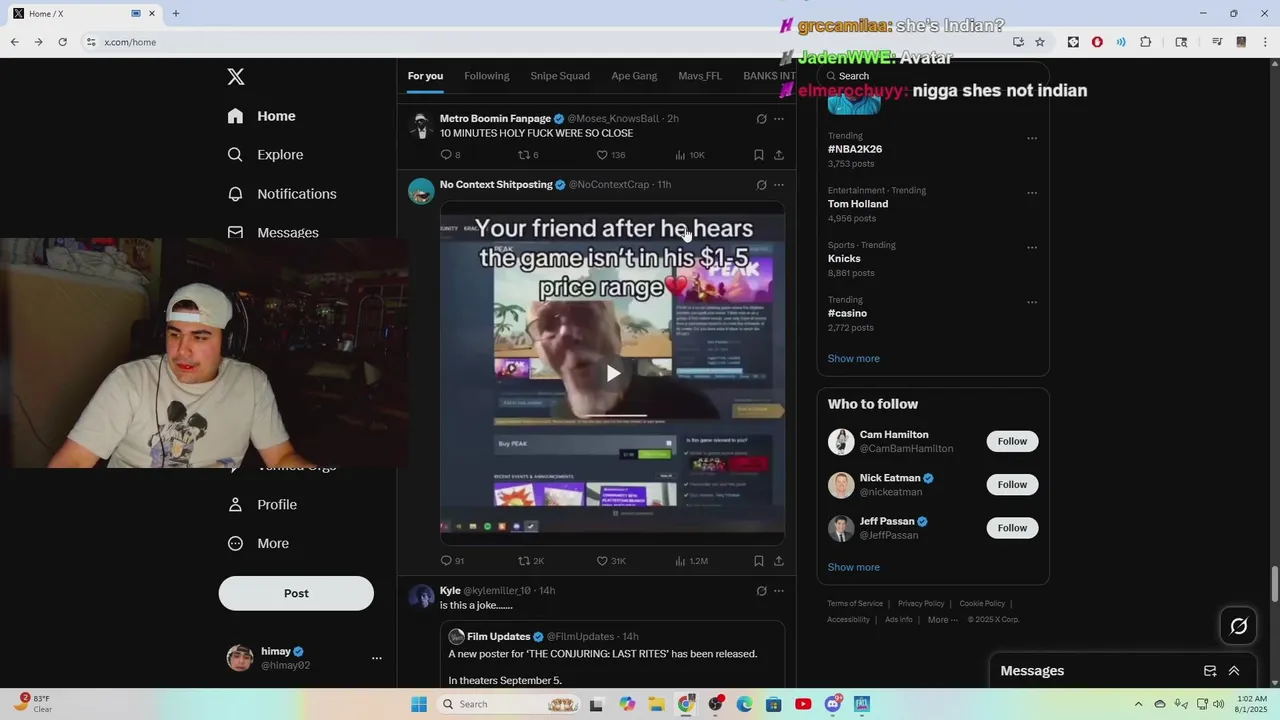The image size is (1280, 720).
Task: Share the No Context Shitposting post
Action: [x=779, y=561]
